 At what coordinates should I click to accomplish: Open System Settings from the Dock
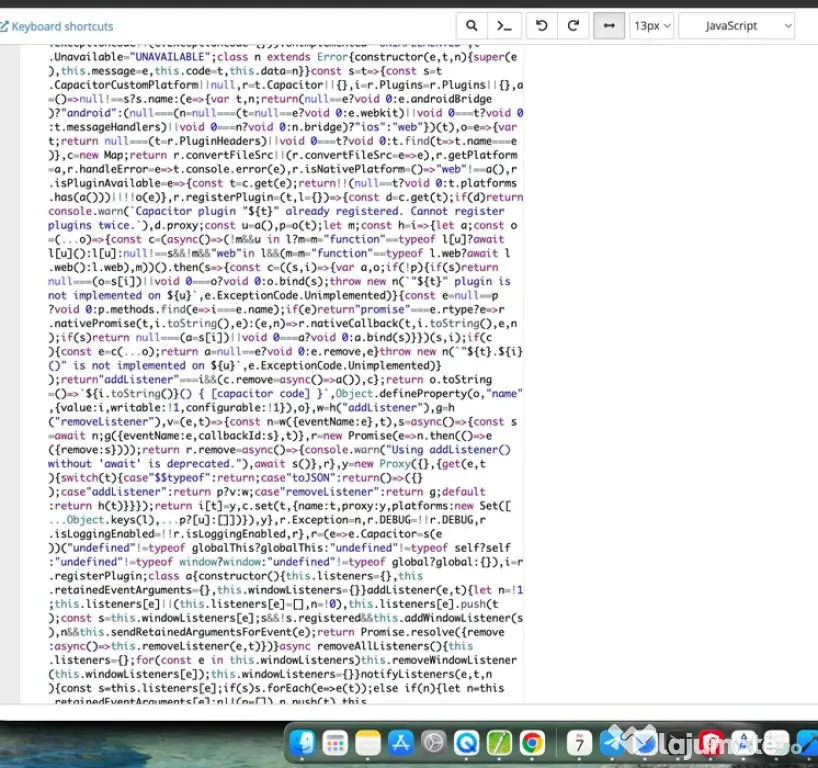pyautogui.click(x=434, y=743)
